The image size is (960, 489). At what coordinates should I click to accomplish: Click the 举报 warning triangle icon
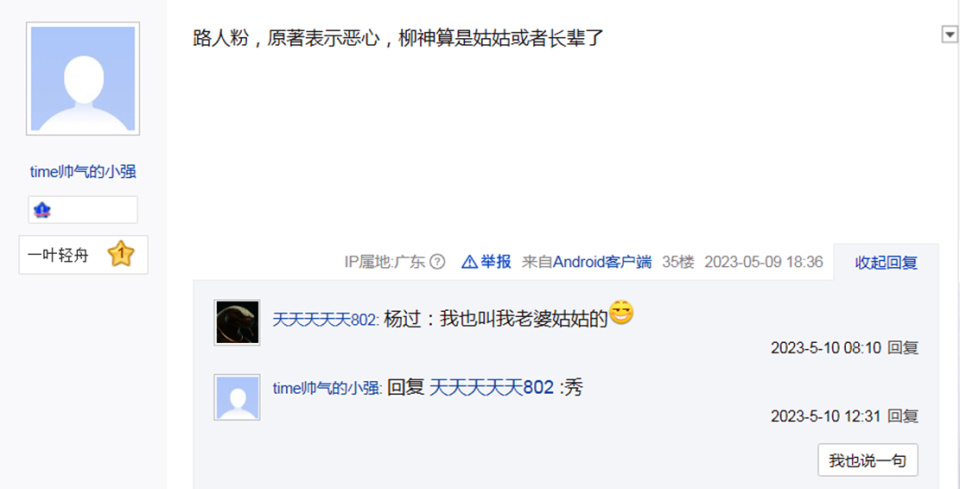point(469,262)
